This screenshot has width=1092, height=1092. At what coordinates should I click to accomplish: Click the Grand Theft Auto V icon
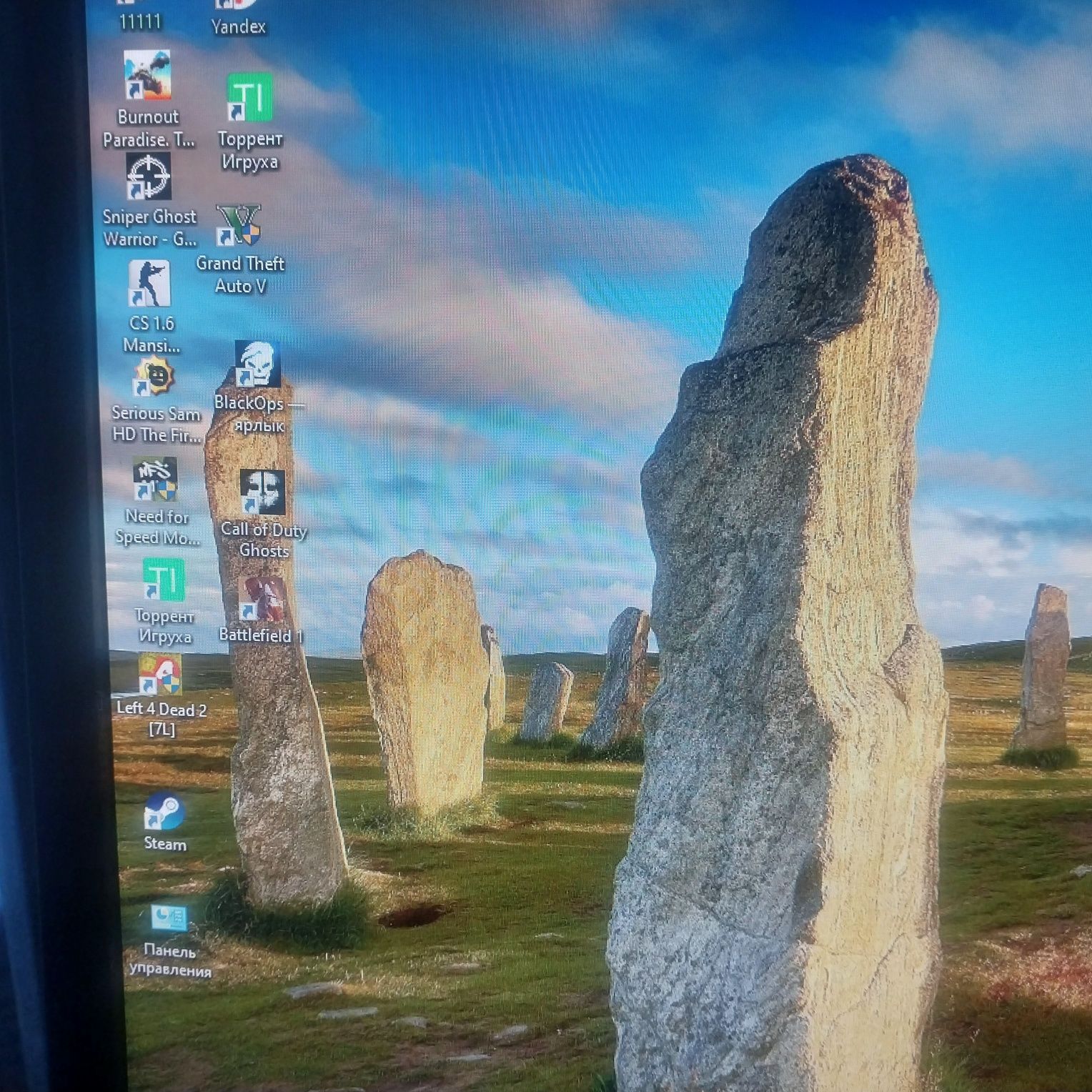tap(239, 226)
